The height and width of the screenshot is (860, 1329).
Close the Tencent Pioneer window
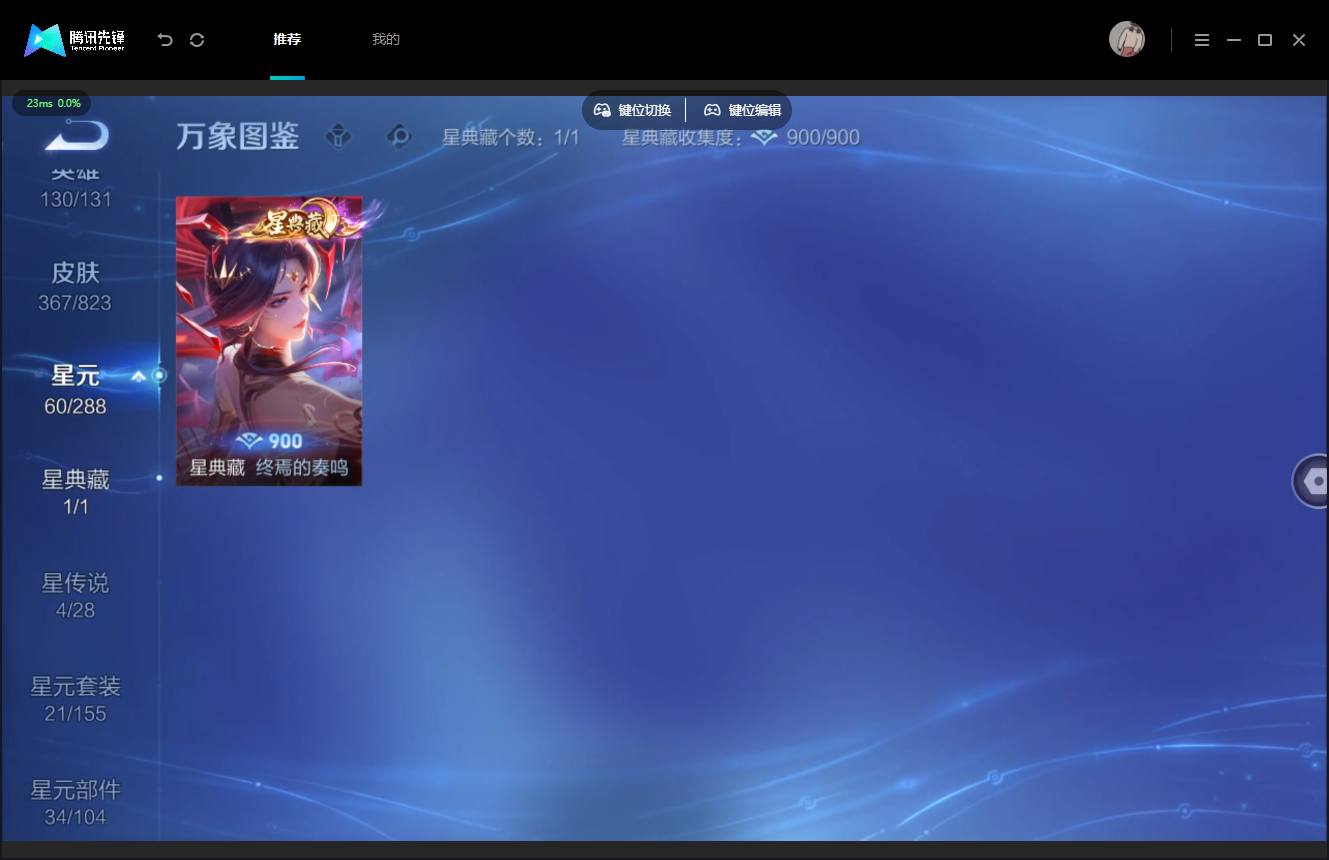1299,40
